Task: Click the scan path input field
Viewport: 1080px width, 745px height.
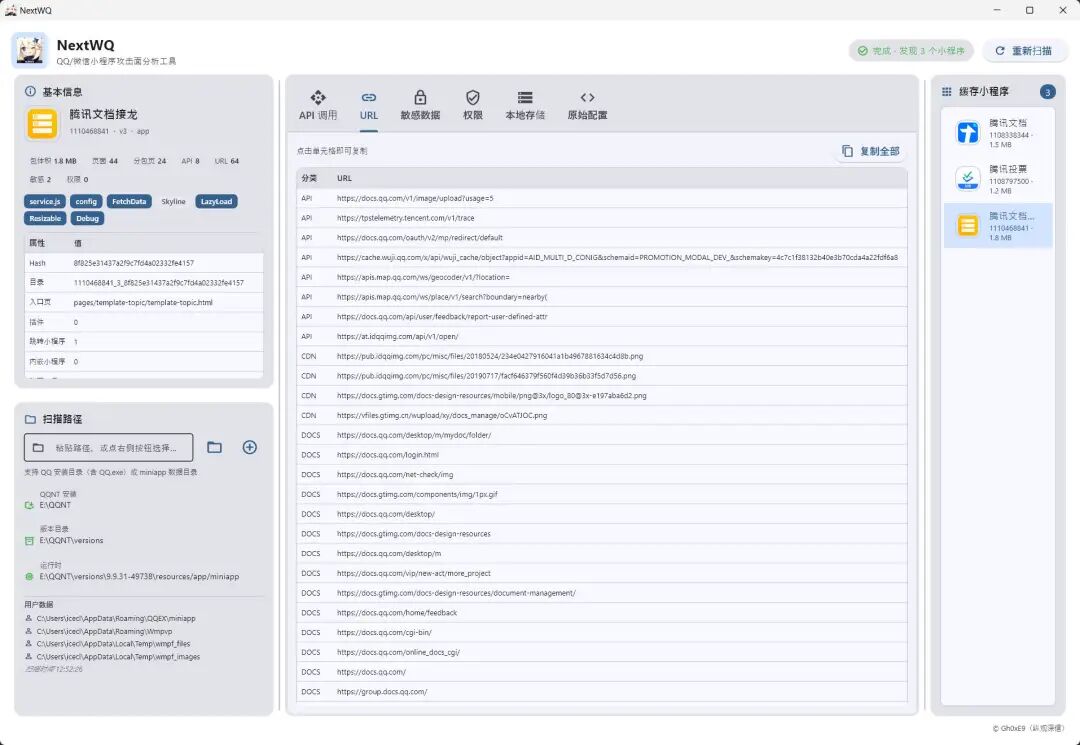Action: pos(109,448)
